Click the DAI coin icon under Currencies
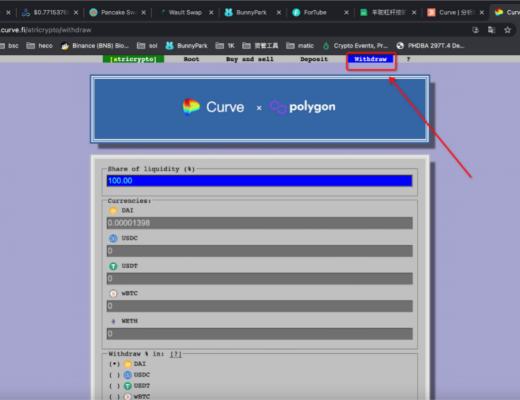This screenshot has width=520, height=400. point(113,211)
